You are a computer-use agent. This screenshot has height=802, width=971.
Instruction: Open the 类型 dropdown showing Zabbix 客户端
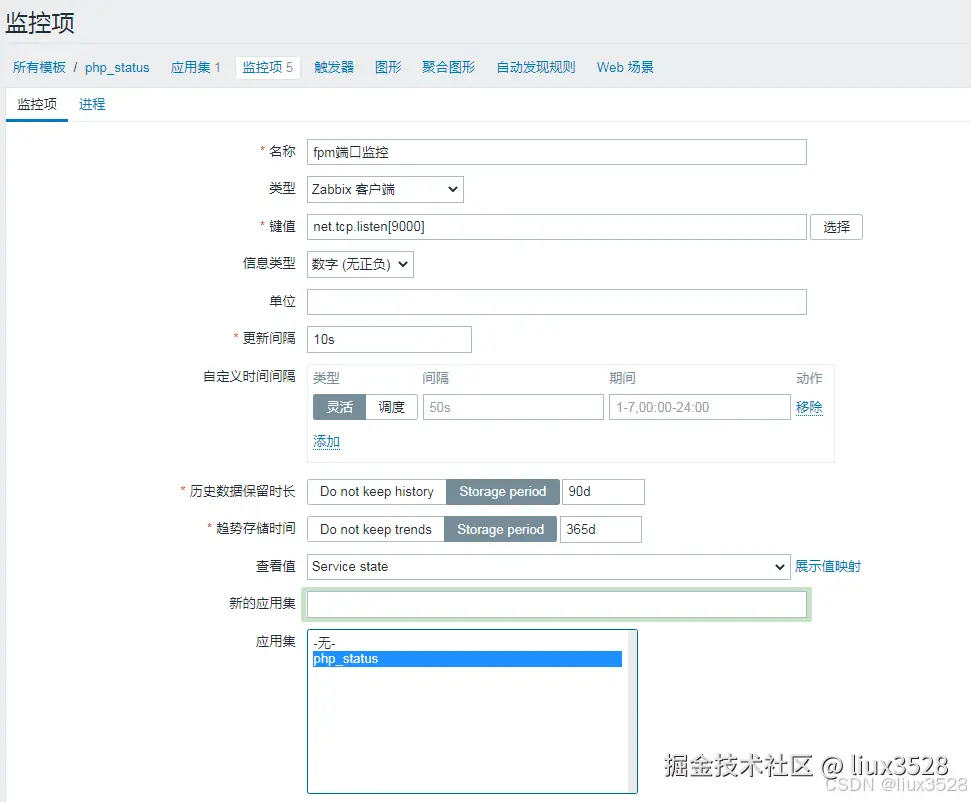384,189
